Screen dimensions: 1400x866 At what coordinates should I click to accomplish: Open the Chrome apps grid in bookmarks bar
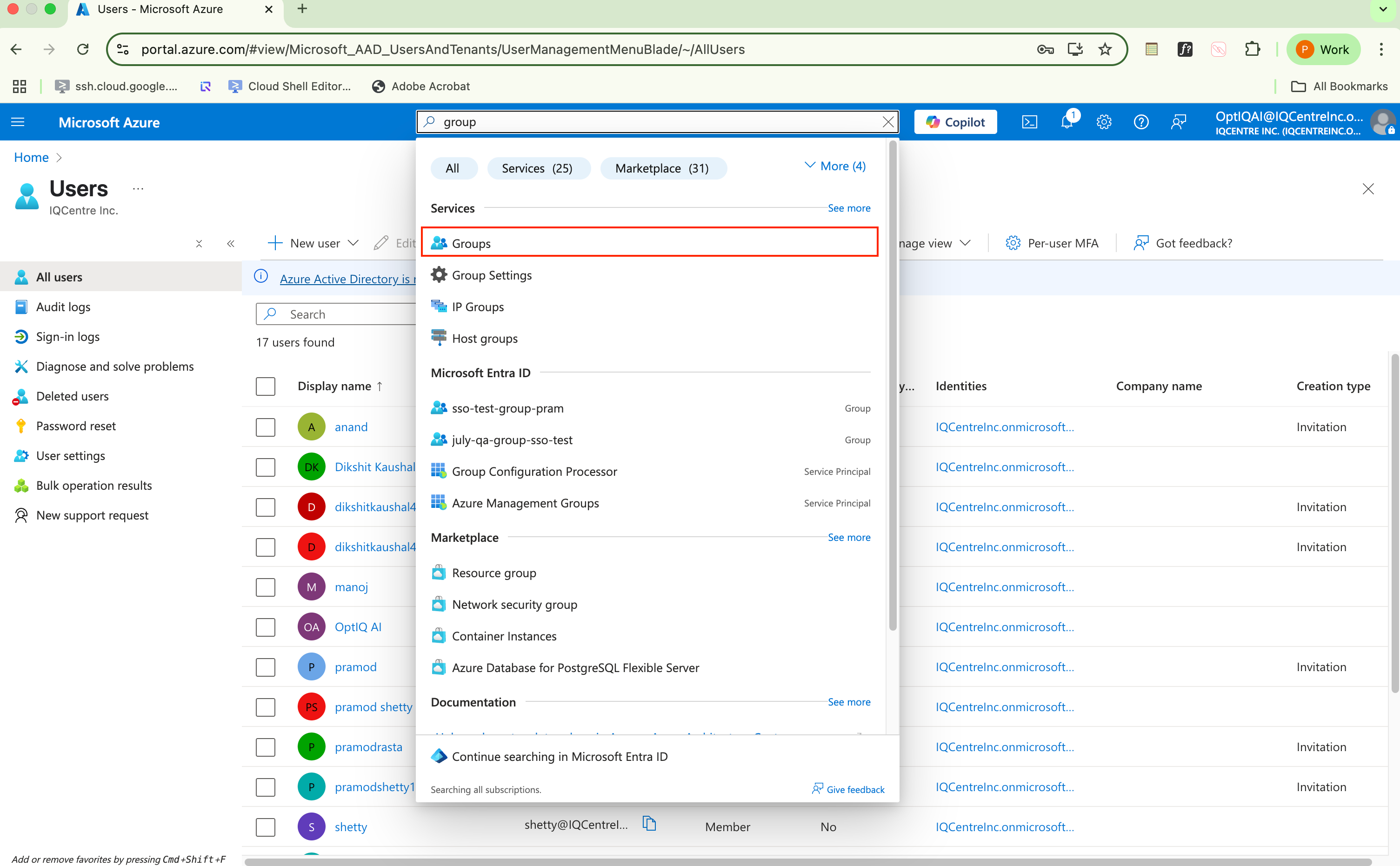20,87
